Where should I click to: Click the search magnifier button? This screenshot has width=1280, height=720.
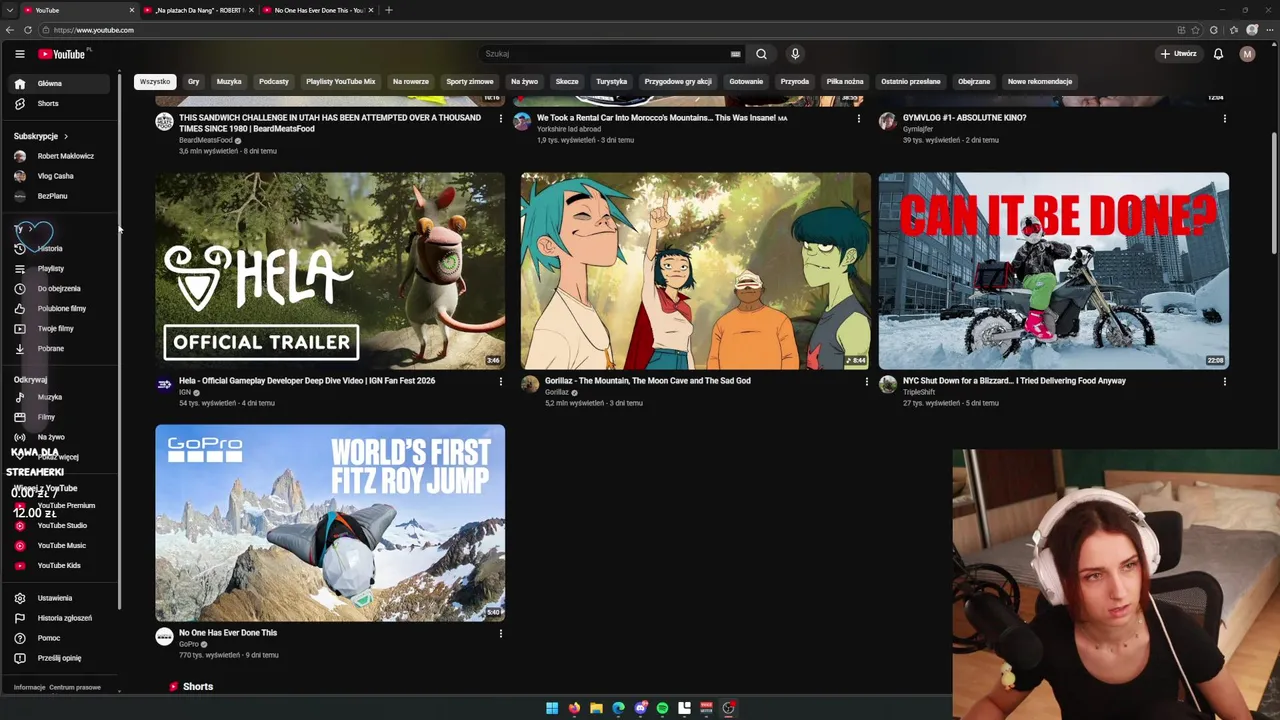pos(761,54)
